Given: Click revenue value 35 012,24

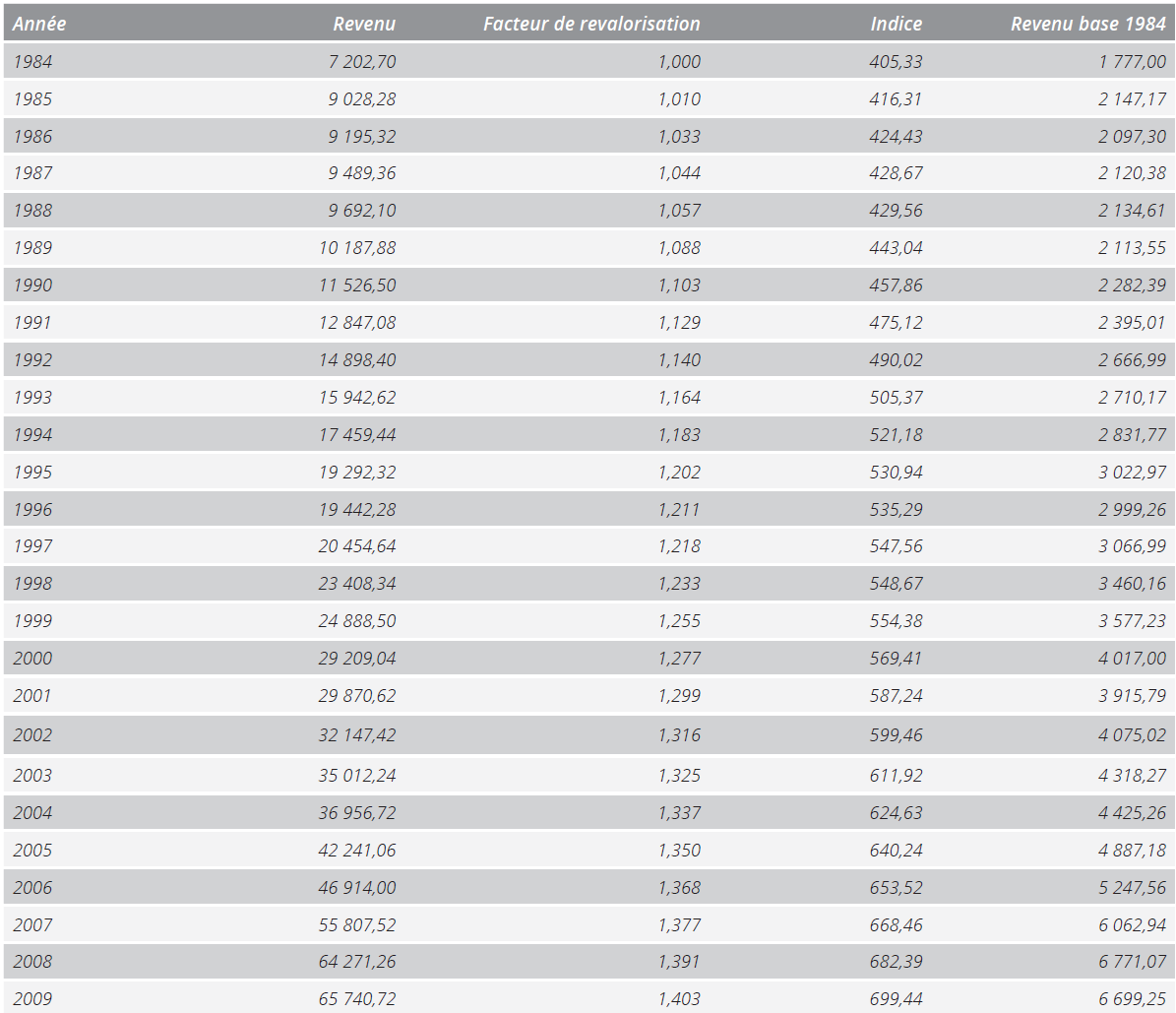Looking at the screenshot, I should click(x=357, y=776).
